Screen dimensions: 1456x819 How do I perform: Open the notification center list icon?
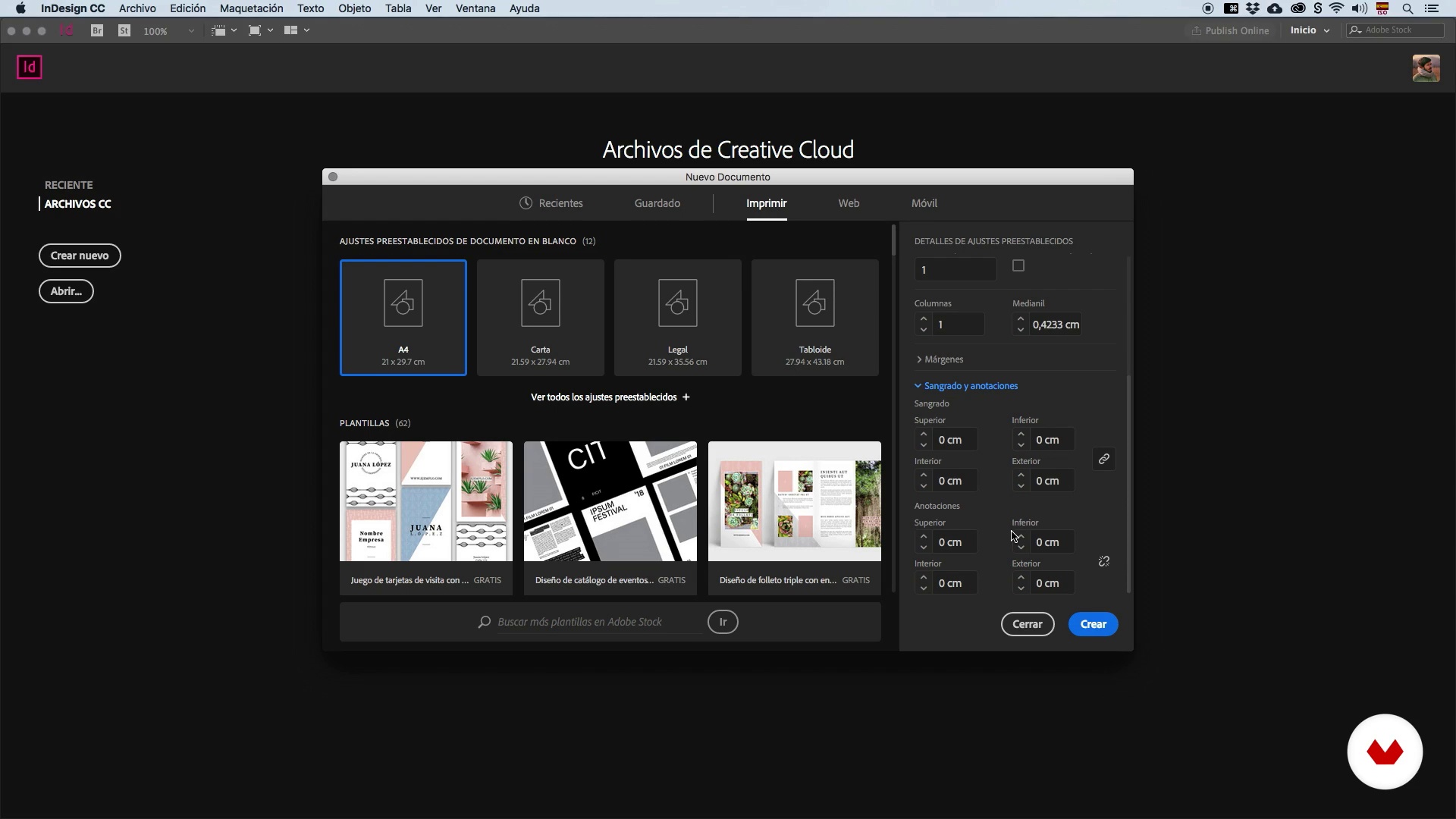[1432, 9]
